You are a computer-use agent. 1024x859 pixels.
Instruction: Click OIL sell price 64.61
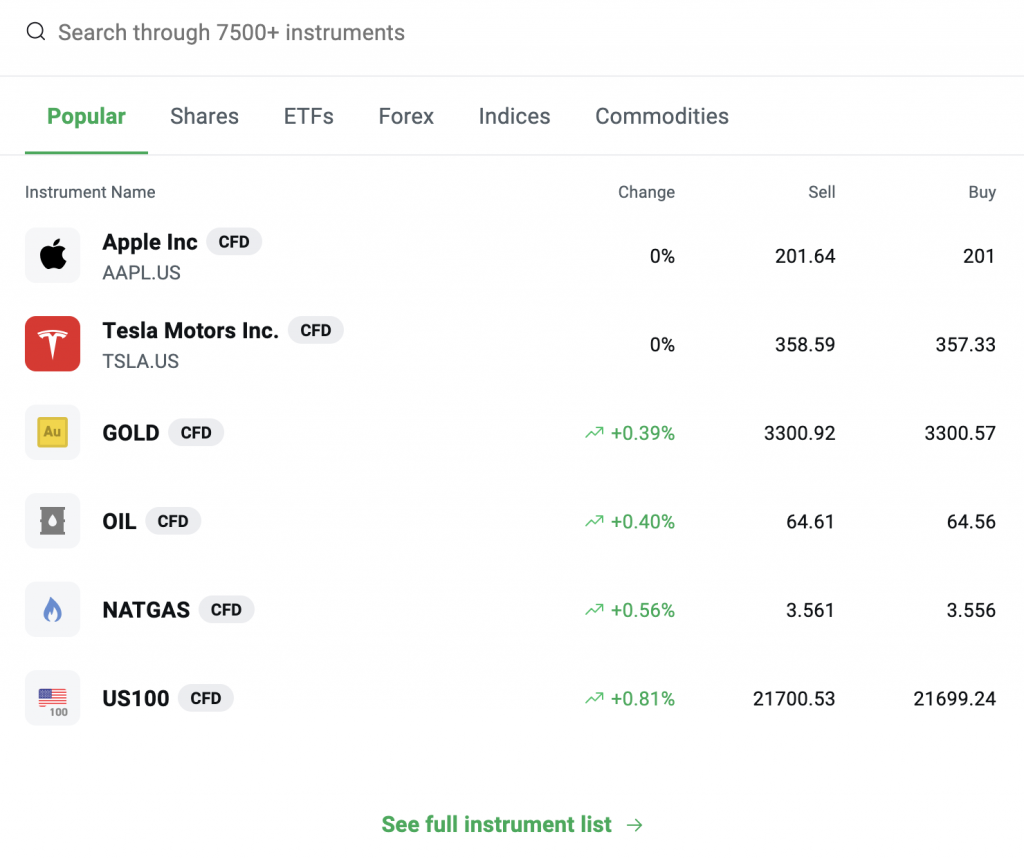(810, 521)
